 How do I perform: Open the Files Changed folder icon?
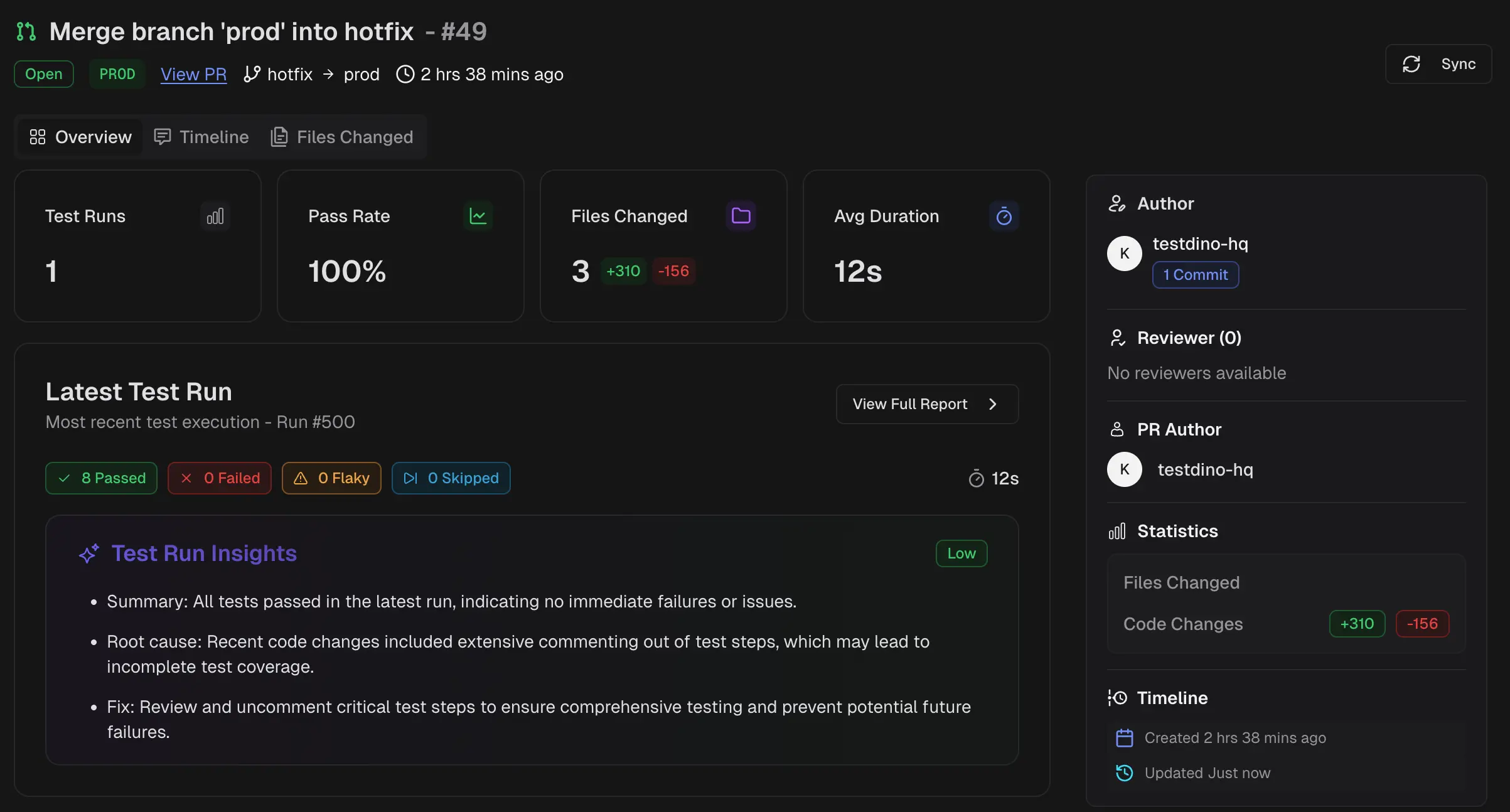pyautogui.click(x=741, y=216)
